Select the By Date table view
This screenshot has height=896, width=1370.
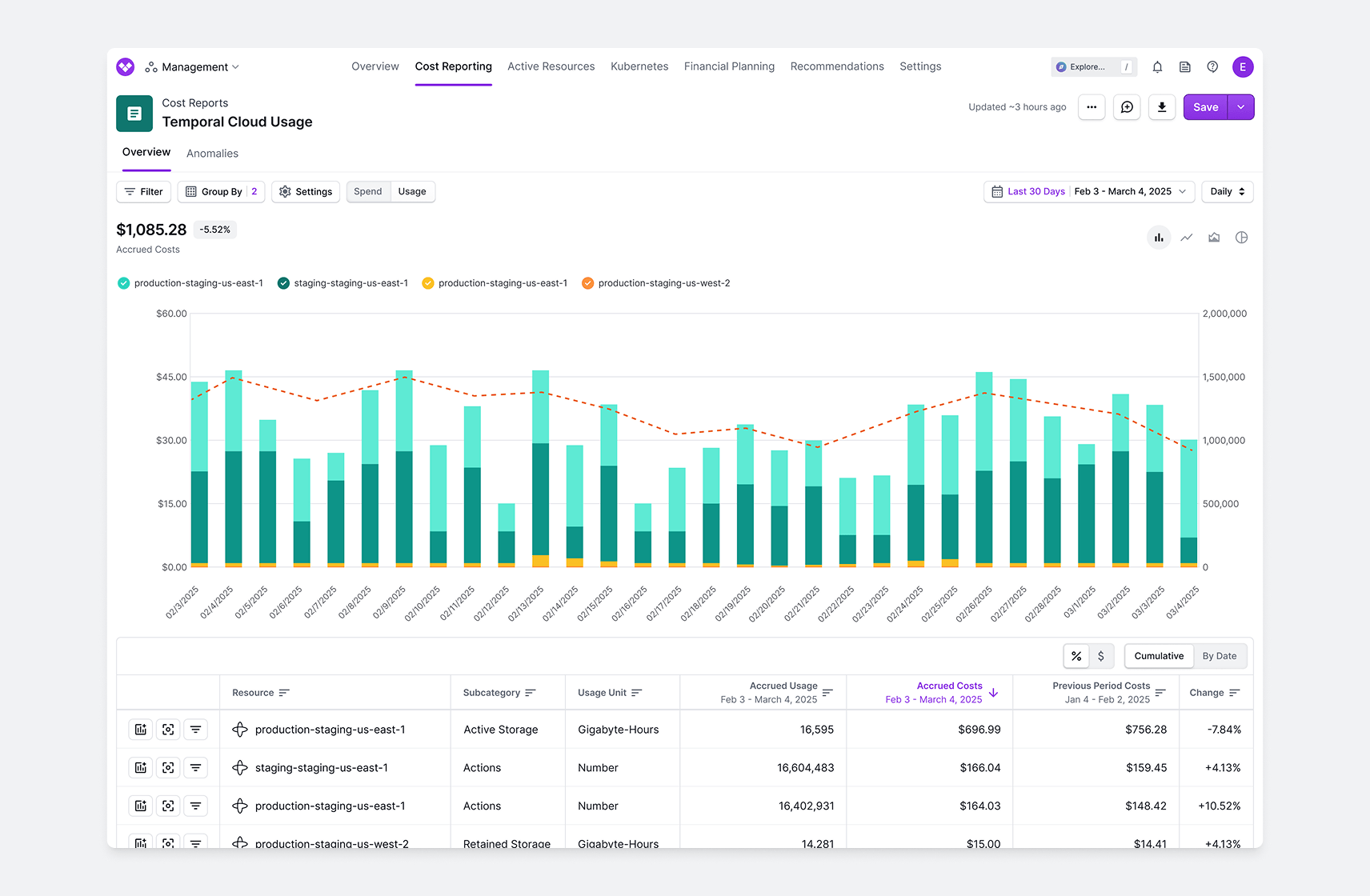coord(1219,656)
